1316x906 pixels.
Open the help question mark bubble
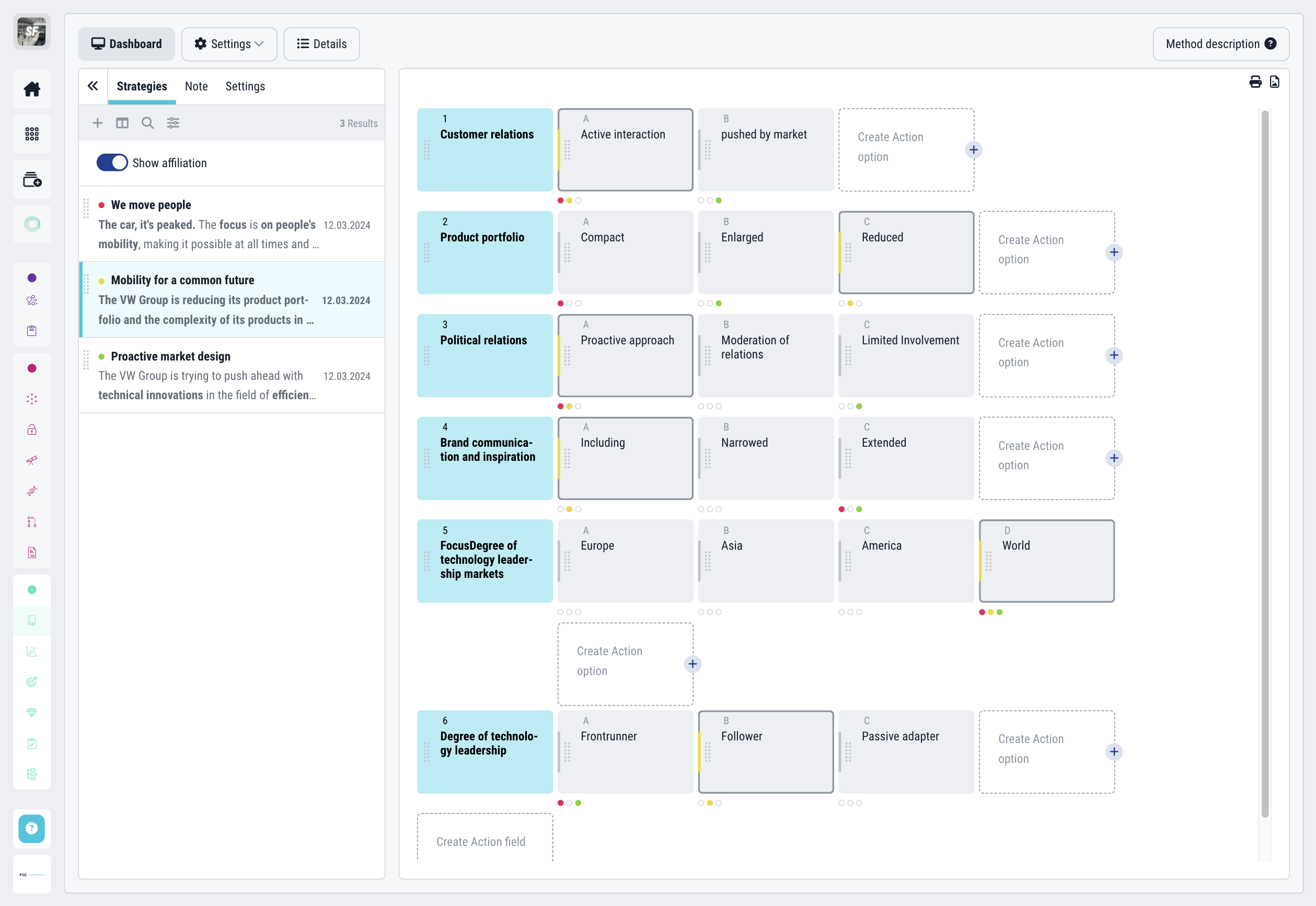click(x=32, y=829)
